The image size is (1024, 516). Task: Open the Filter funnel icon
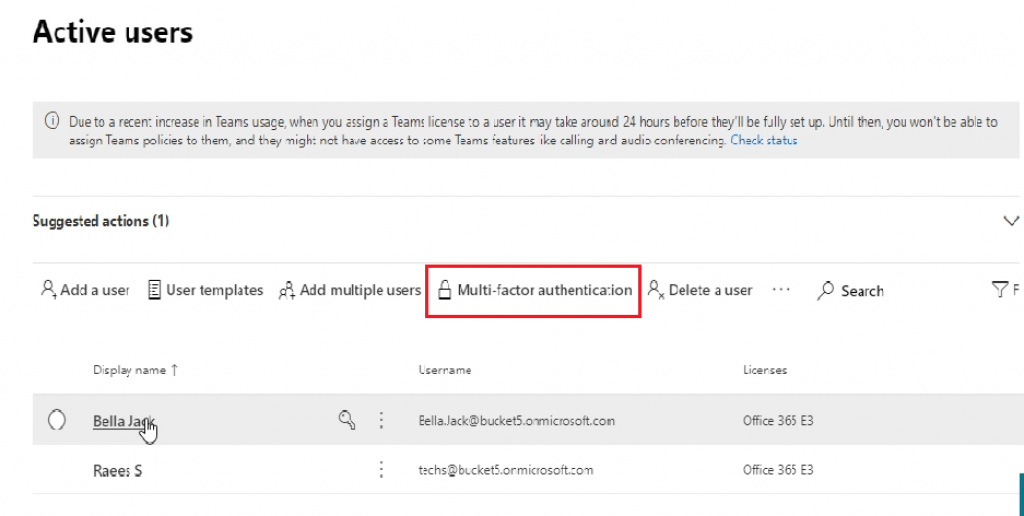click(1000, 289)
